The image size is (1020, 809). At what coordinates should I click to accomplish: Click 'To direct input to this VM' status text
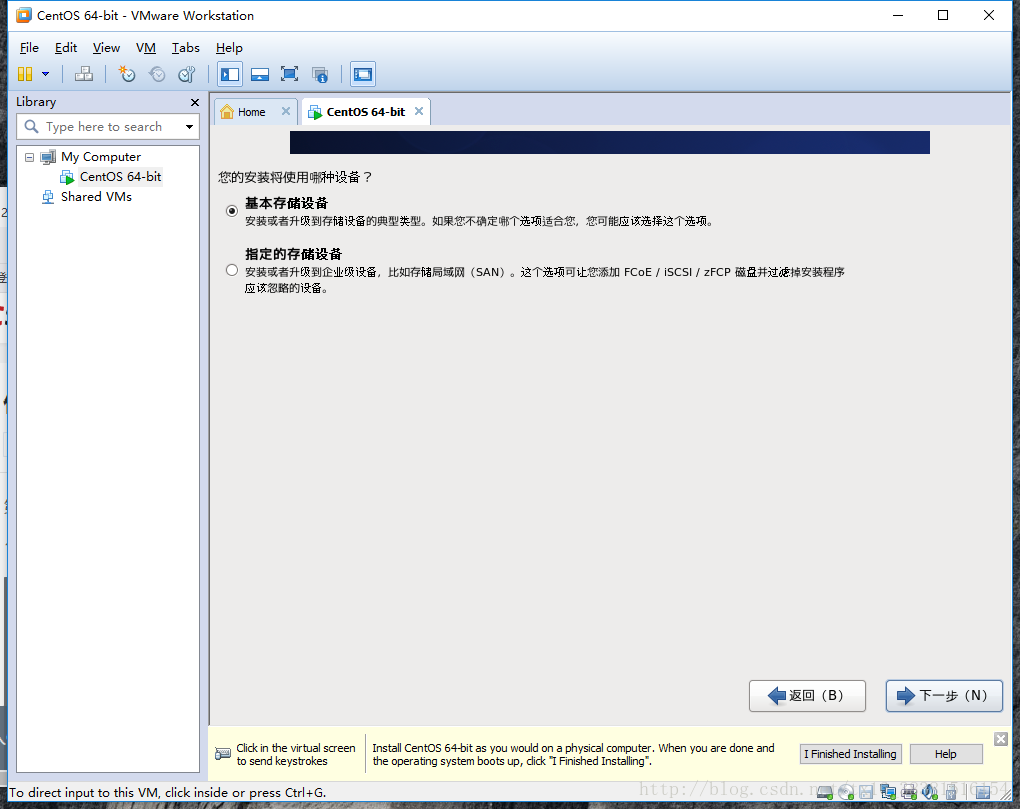click(168, 793)
